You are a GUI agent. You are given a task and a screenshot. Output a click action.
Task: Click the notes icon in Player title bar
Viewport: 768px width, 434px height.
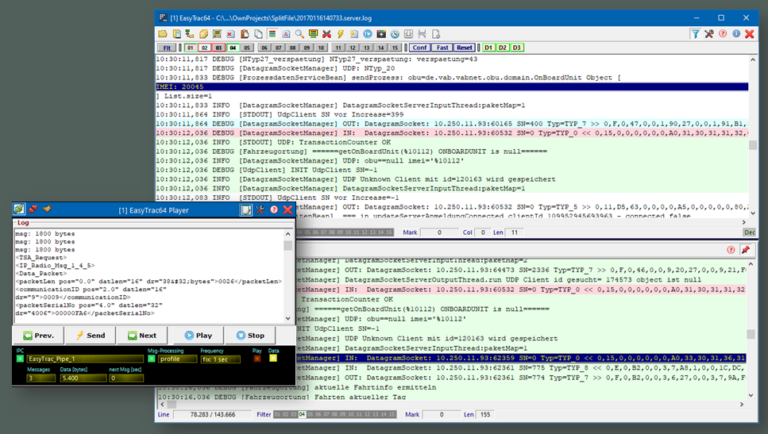tap(247, 209)
